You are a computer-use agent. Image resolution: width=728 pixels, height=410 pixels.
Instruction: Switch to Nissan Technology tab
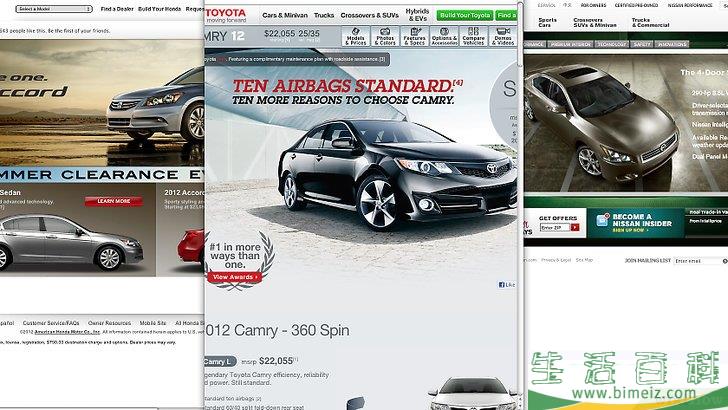click(x=611, y=45)
